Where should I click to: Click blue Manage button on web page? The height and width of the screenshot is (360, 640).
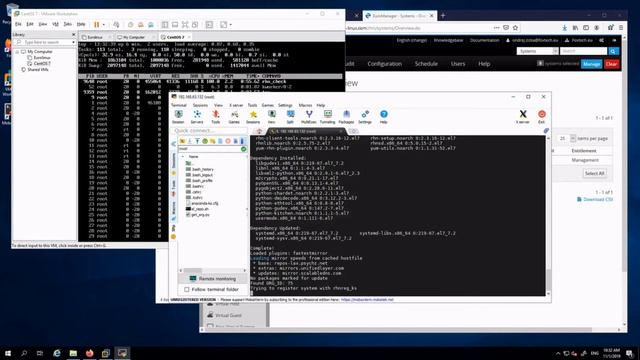(x=591, y=64)
